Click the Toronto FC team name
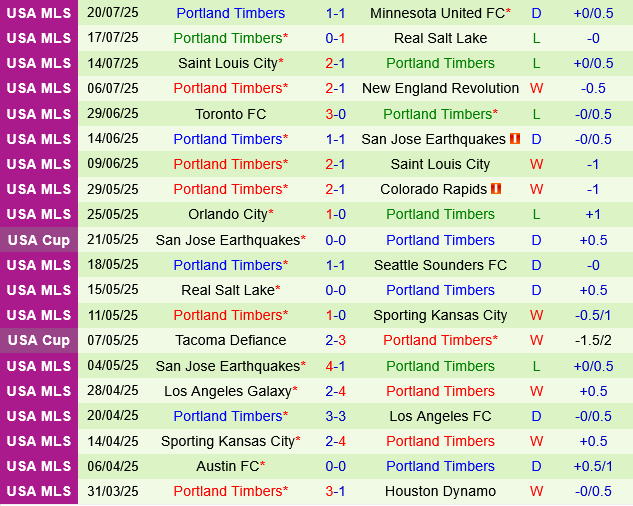This screenshot has height=506, width=633. coord(228,114)
